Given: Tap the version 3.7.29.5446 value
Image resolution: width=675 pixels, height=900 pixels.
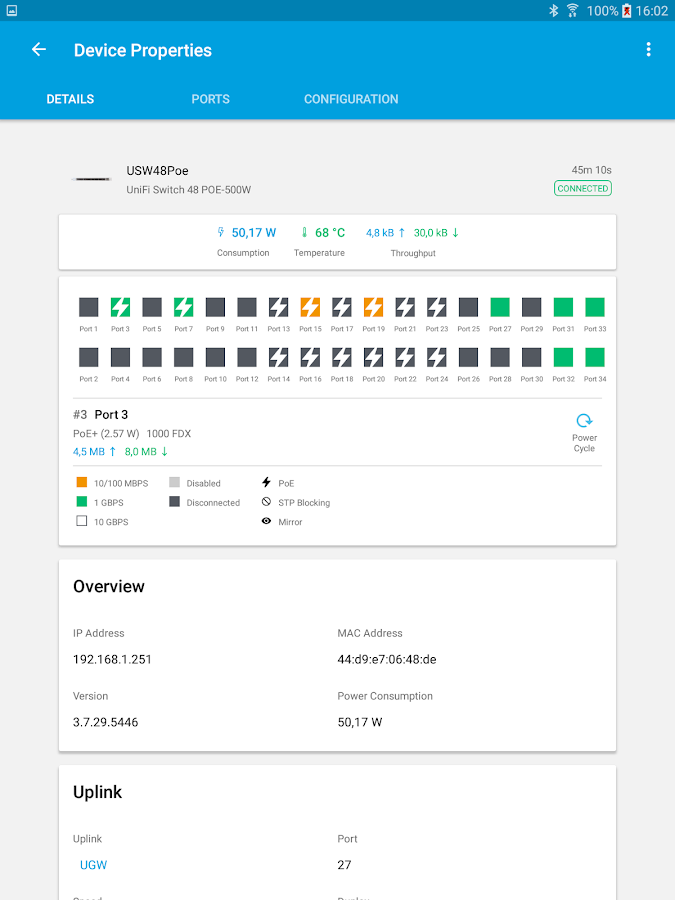Looking at the screenshot, I should (x=106, y=722).
